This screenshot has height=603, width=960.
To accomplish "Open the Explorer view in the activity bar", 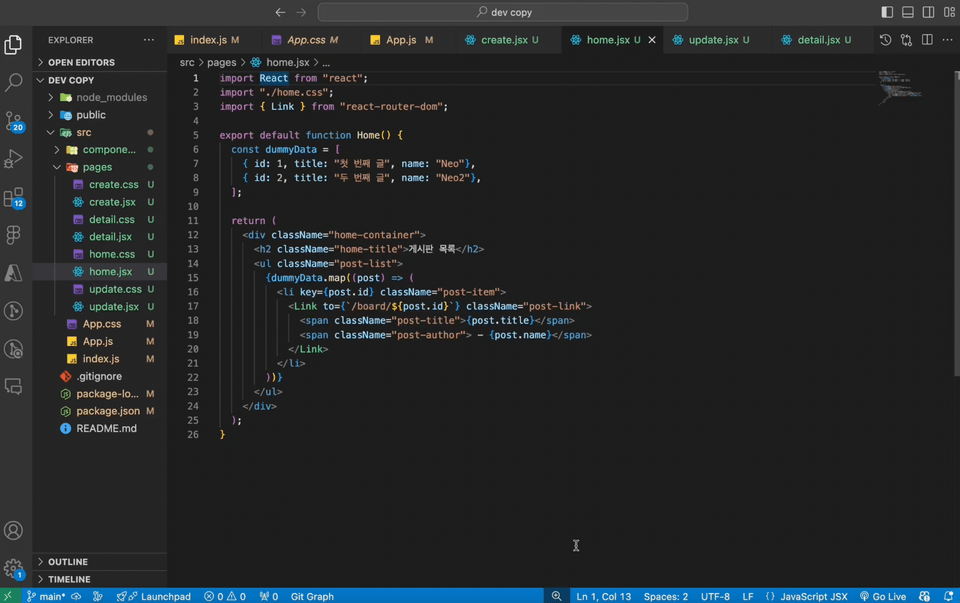I will pyautogui.click(x=13, y=45).
